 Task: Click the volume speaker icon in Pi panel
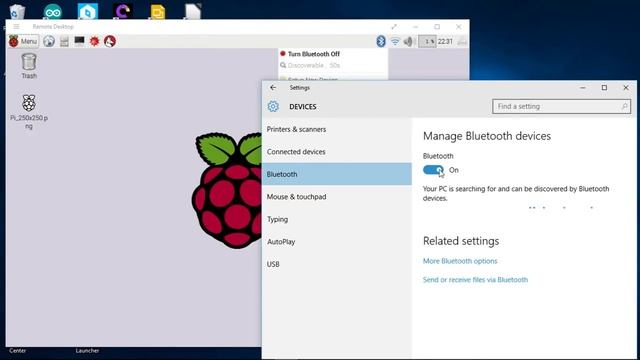click(x=409, y=41)
